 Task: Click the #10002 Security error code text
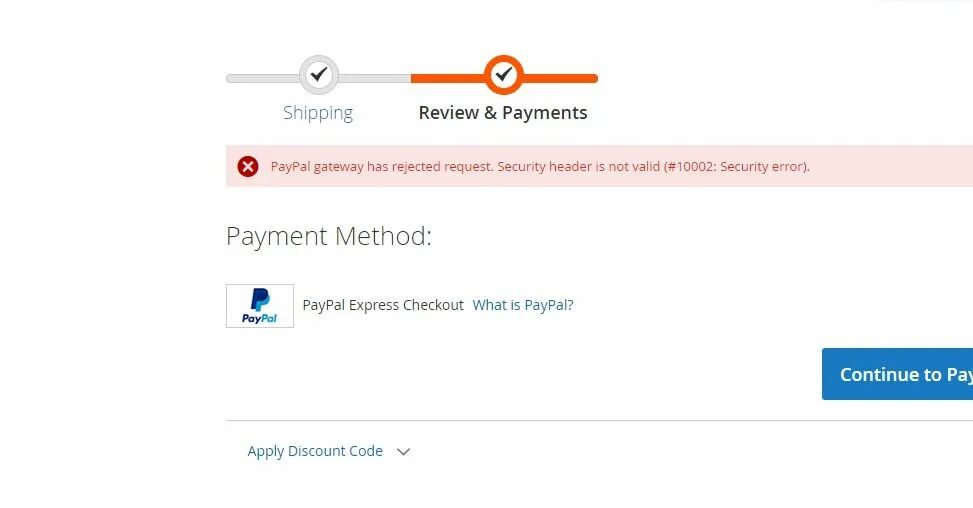pos(736,166)
